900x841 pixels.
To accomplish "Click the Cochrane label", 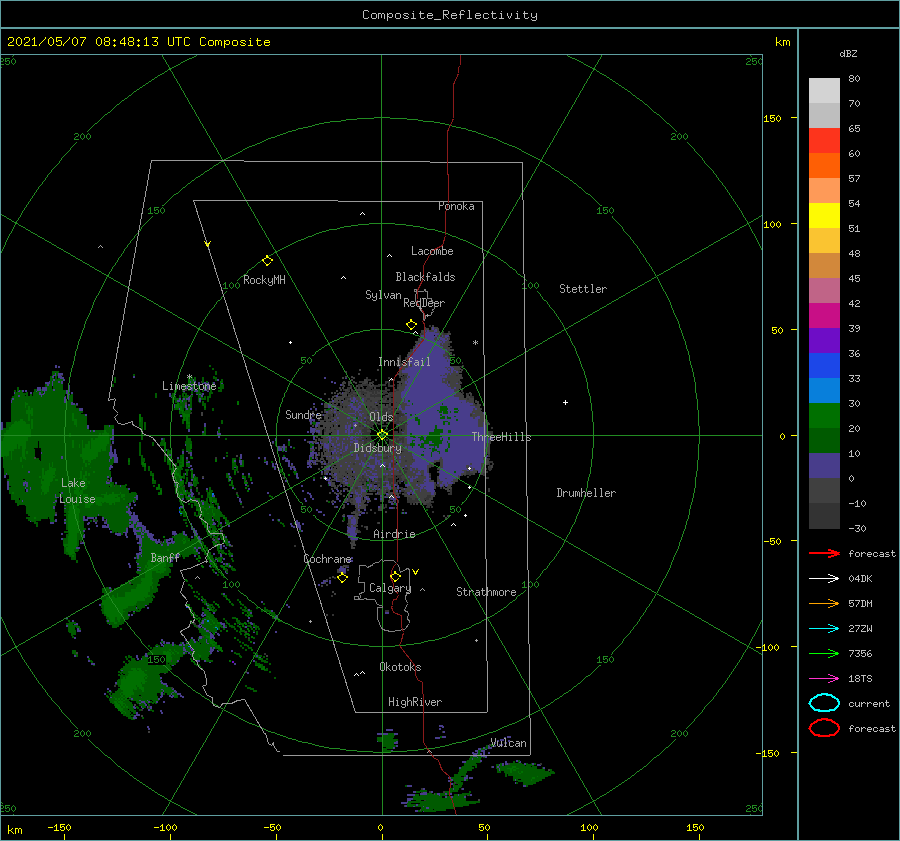I will pos(327,559).
